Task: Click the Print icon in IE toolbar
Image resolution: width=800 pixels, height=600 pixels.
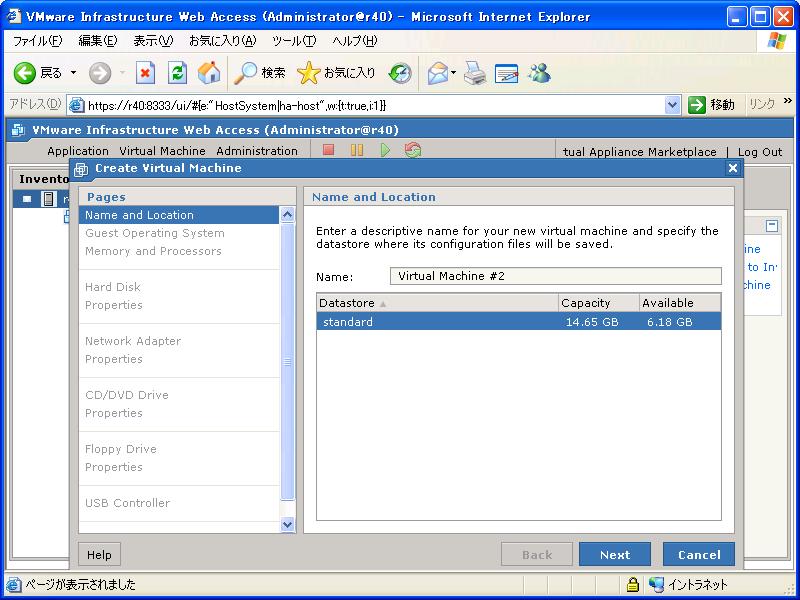Action: pos(476,73)
